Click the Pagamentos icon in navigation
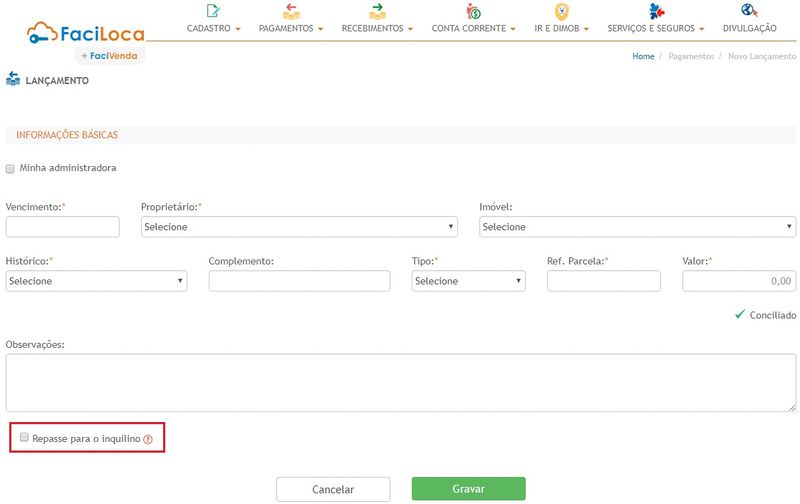This screenshot has width=800, height=504. (x=291, y=11)
